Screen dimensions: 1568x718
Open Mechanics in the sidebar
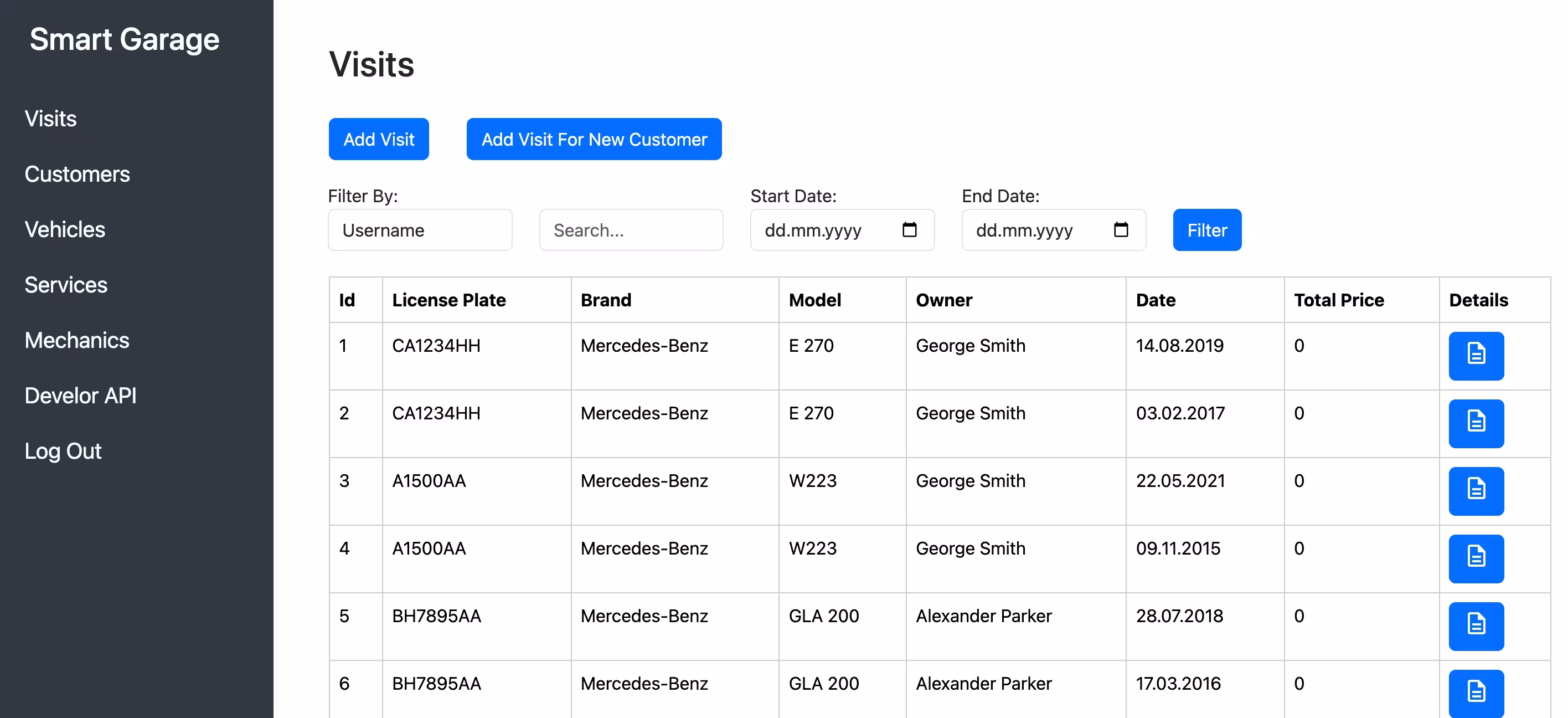[77, 340]
